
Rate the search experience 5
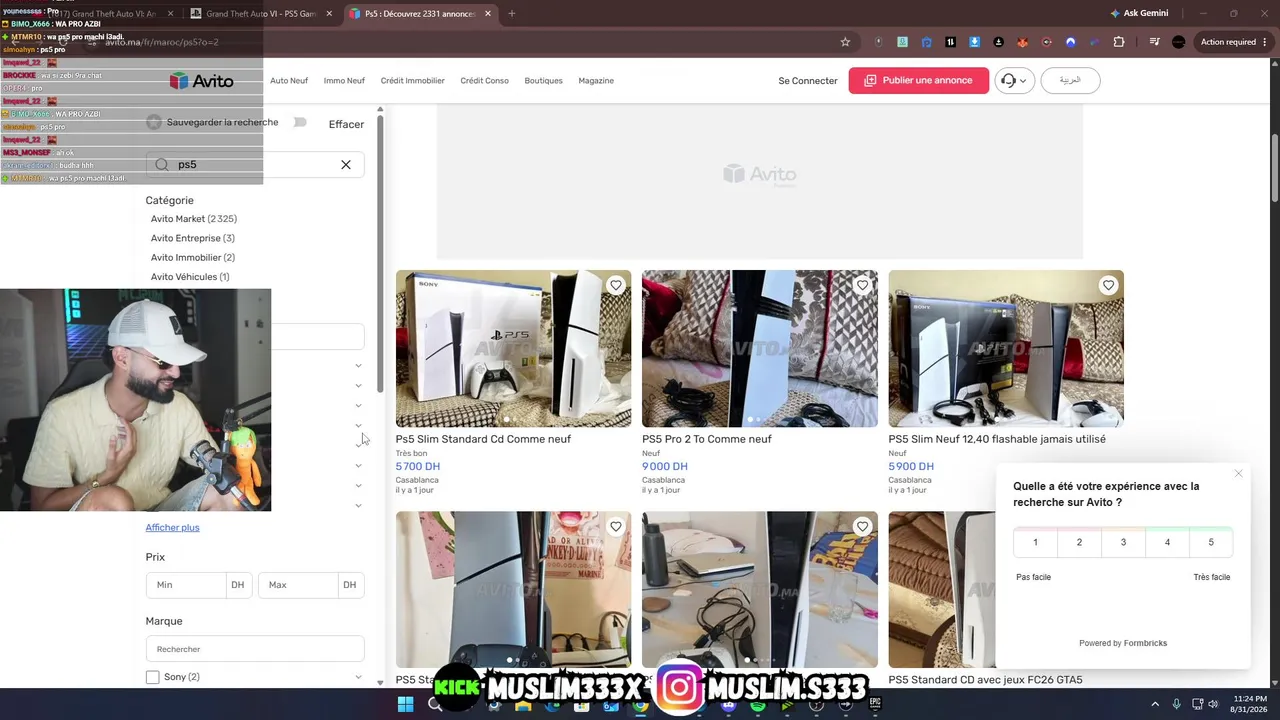click(x=1211, y=542)
